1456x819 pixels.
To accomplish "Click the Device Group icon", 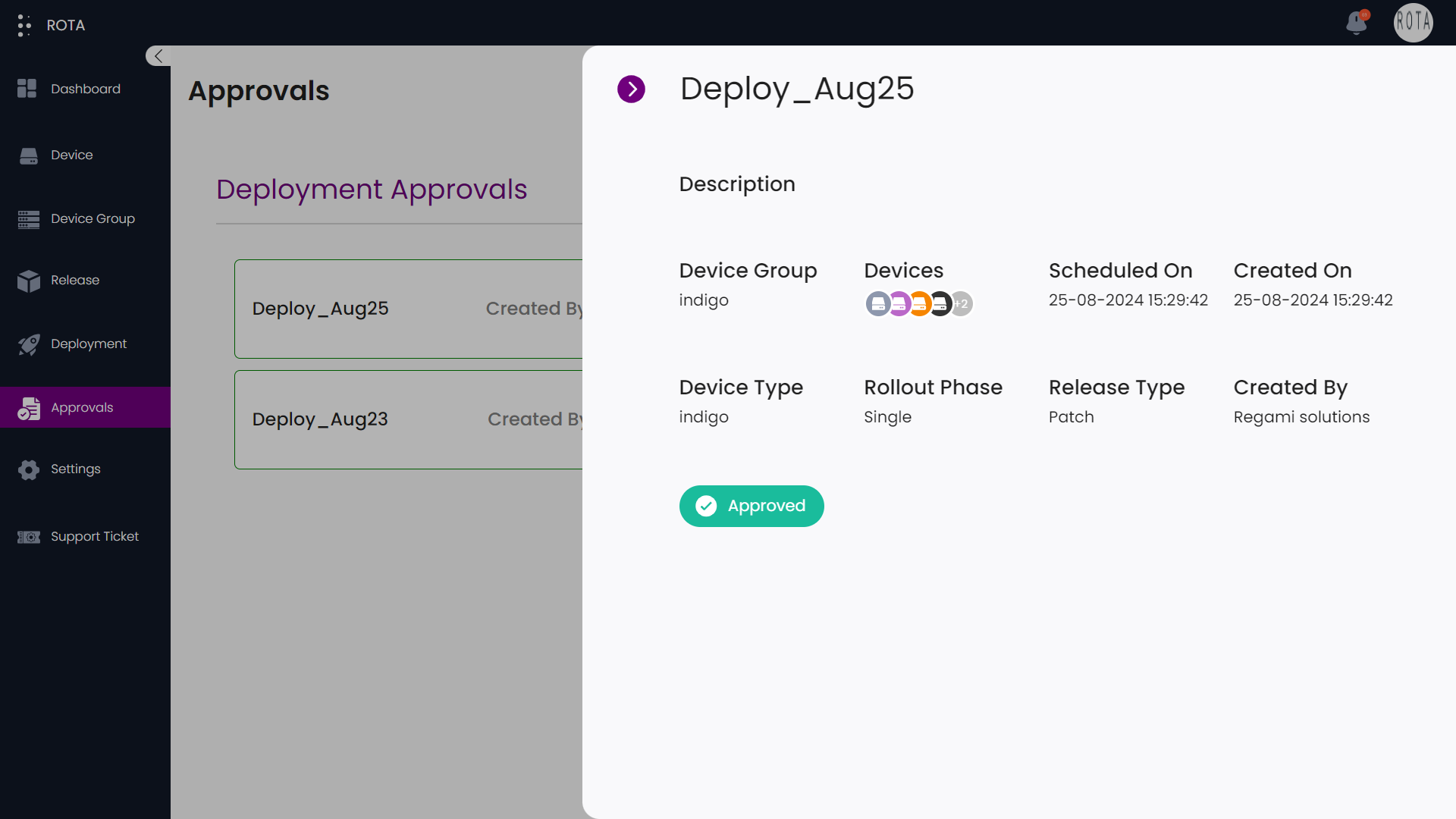I will click(28, 219).
